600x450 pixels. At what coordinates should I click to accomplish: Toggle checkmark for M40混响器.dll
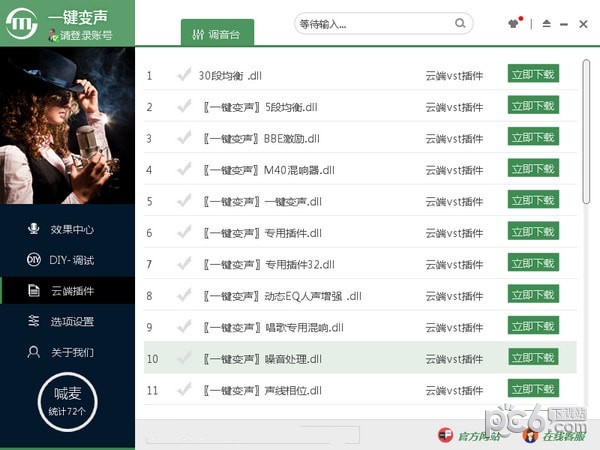coord(184,169)
